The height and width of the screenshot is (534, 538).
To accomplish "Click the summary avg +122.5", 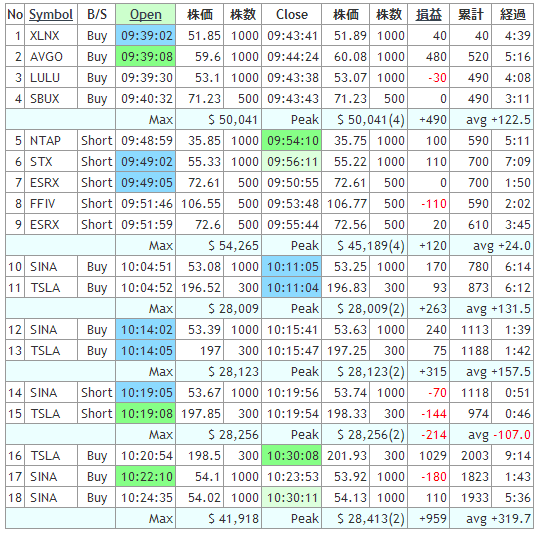I will click(498, 119).
